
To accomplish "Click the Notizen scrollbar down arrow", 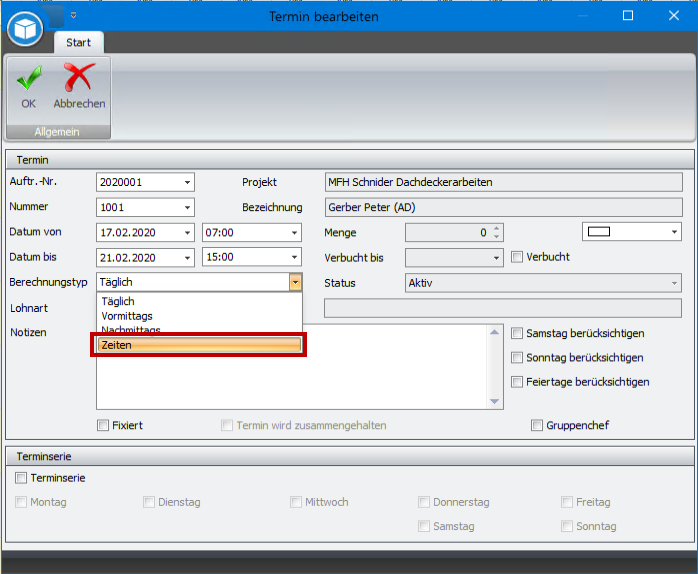I will point(495,402).
